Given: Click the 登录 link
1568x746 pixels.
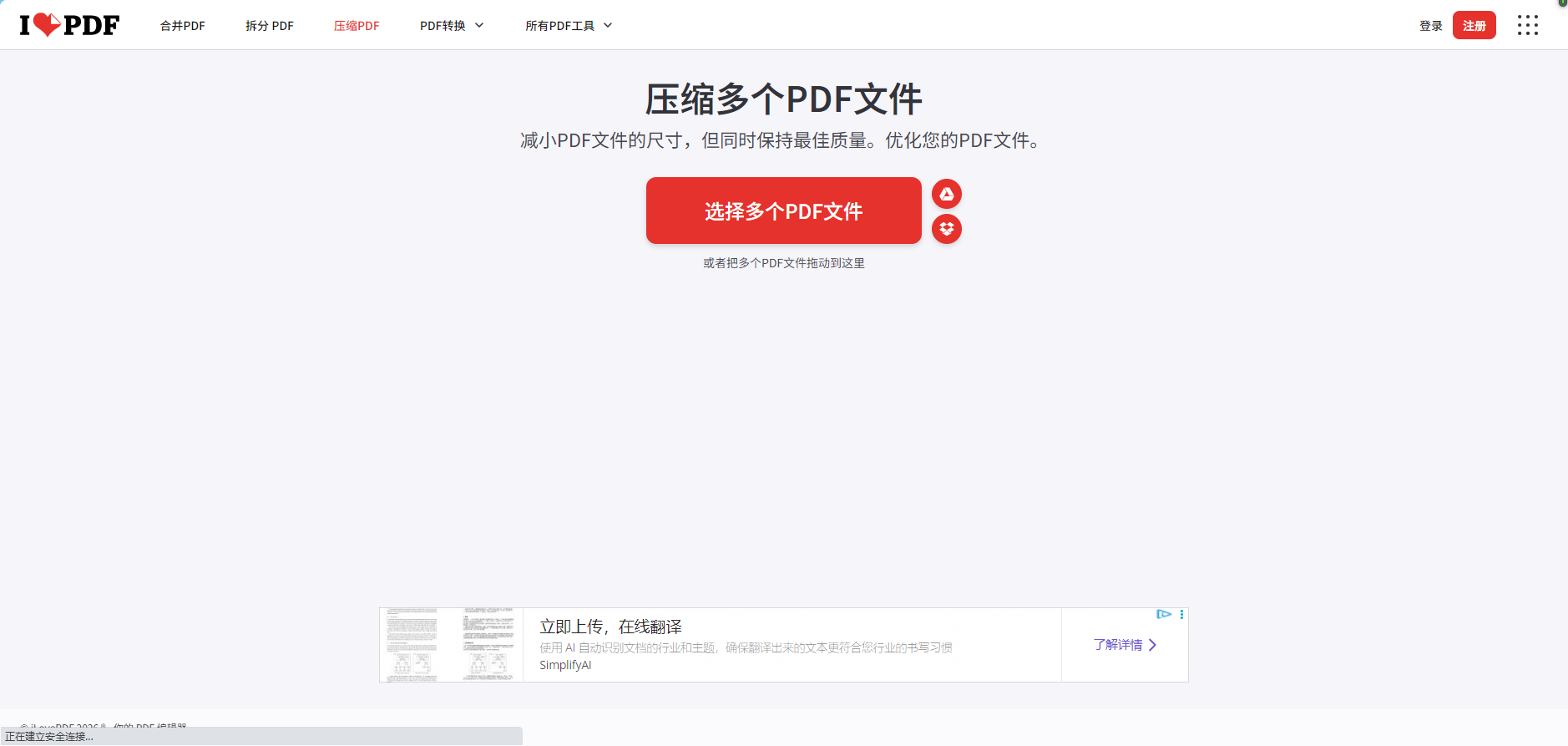Looking at the screenshot, I should 1430,26.
